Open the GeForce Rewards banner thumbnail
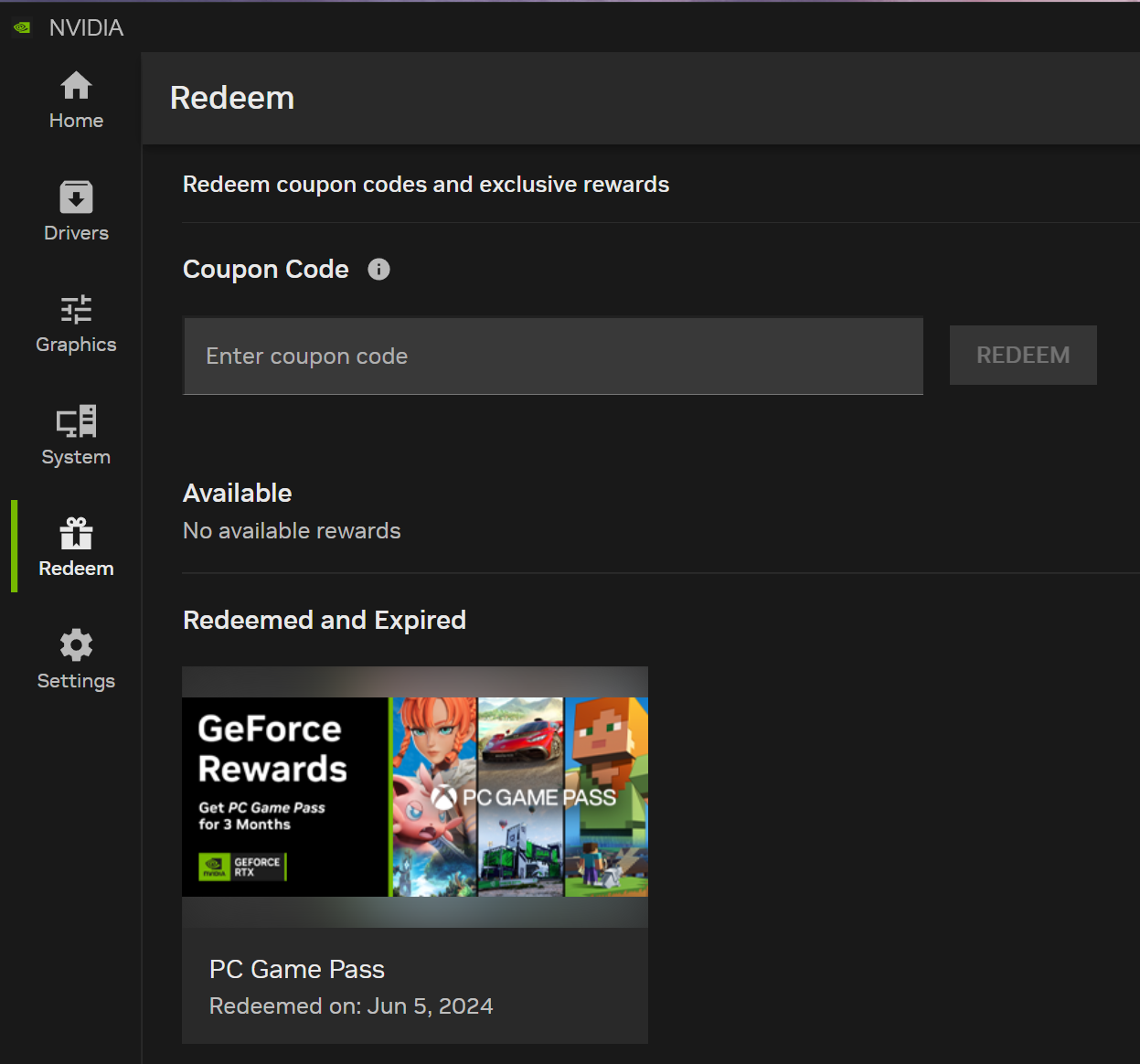1140x1064 pixels. [x=415, y=797]
